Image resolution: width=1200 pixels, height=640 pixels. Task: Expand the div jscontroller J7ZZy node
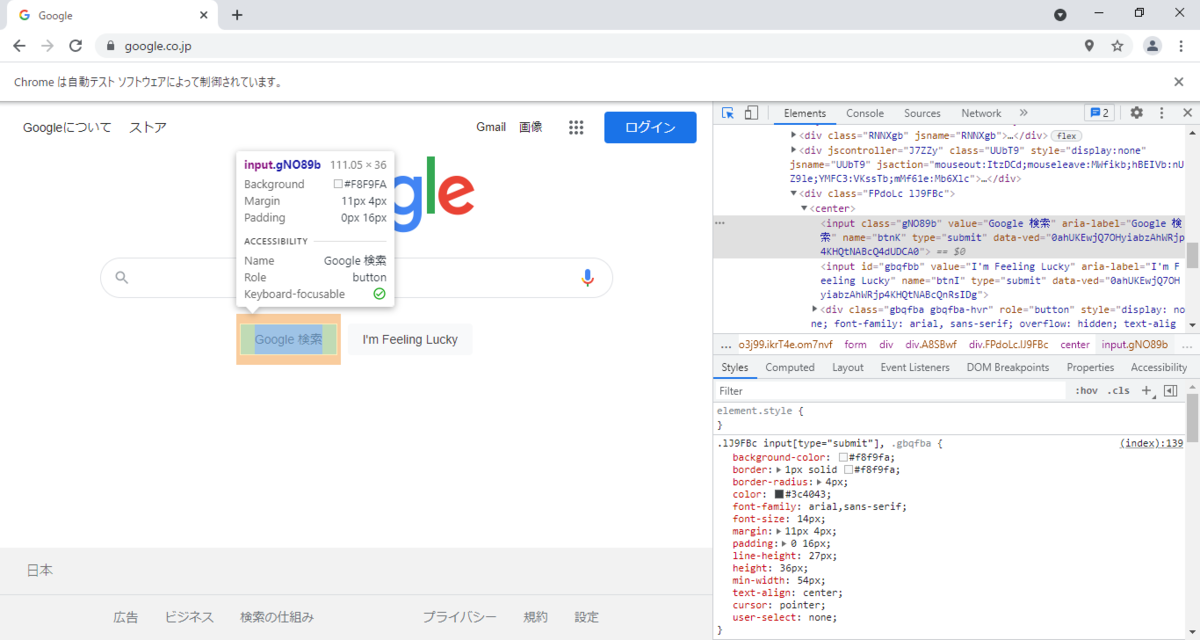point(794,150)
